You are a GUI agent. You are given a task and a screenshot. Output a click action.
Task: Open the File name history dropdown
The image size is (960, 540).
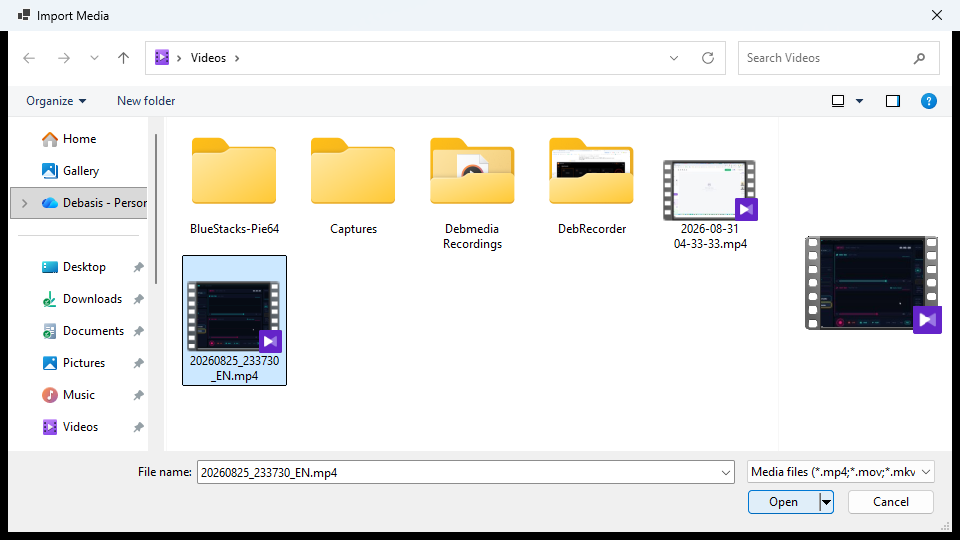click(726, 473)
